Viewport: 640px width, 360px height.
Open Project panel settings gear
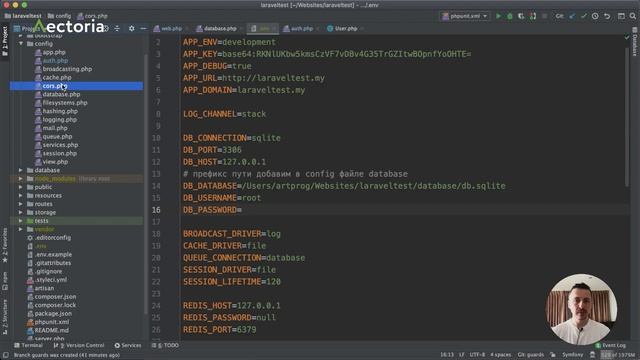[x=131, y=29]
